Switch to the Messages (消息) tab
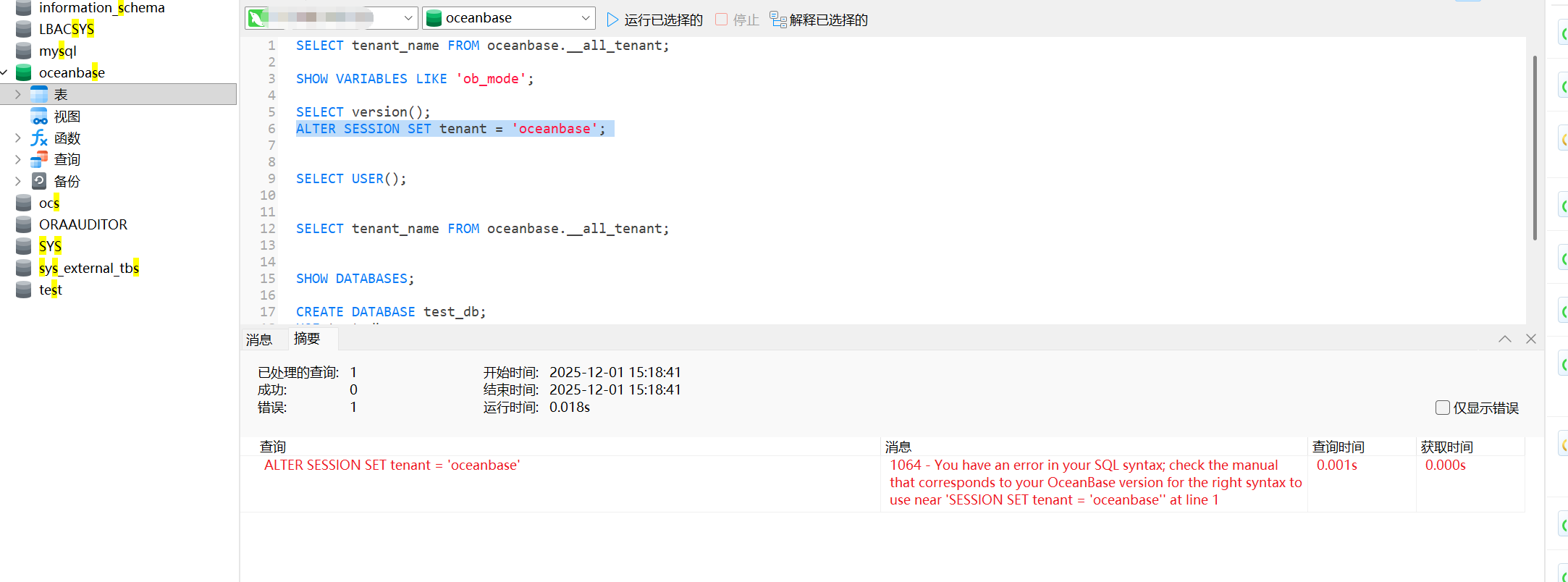The width and height of the screenshot is (1568, 582). click(x=259, y=339)
